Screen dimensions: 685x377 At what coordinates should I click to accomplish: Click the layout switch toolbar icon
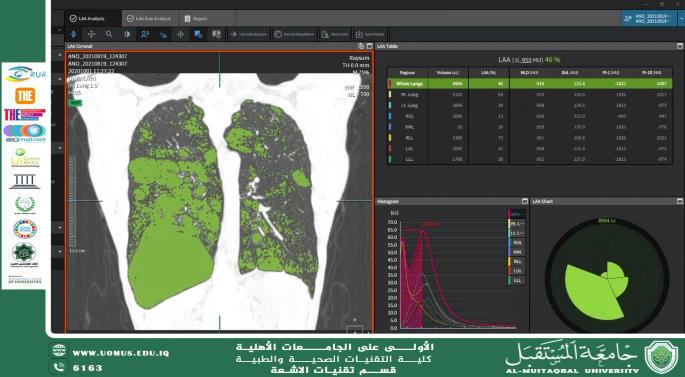[216, 34]
